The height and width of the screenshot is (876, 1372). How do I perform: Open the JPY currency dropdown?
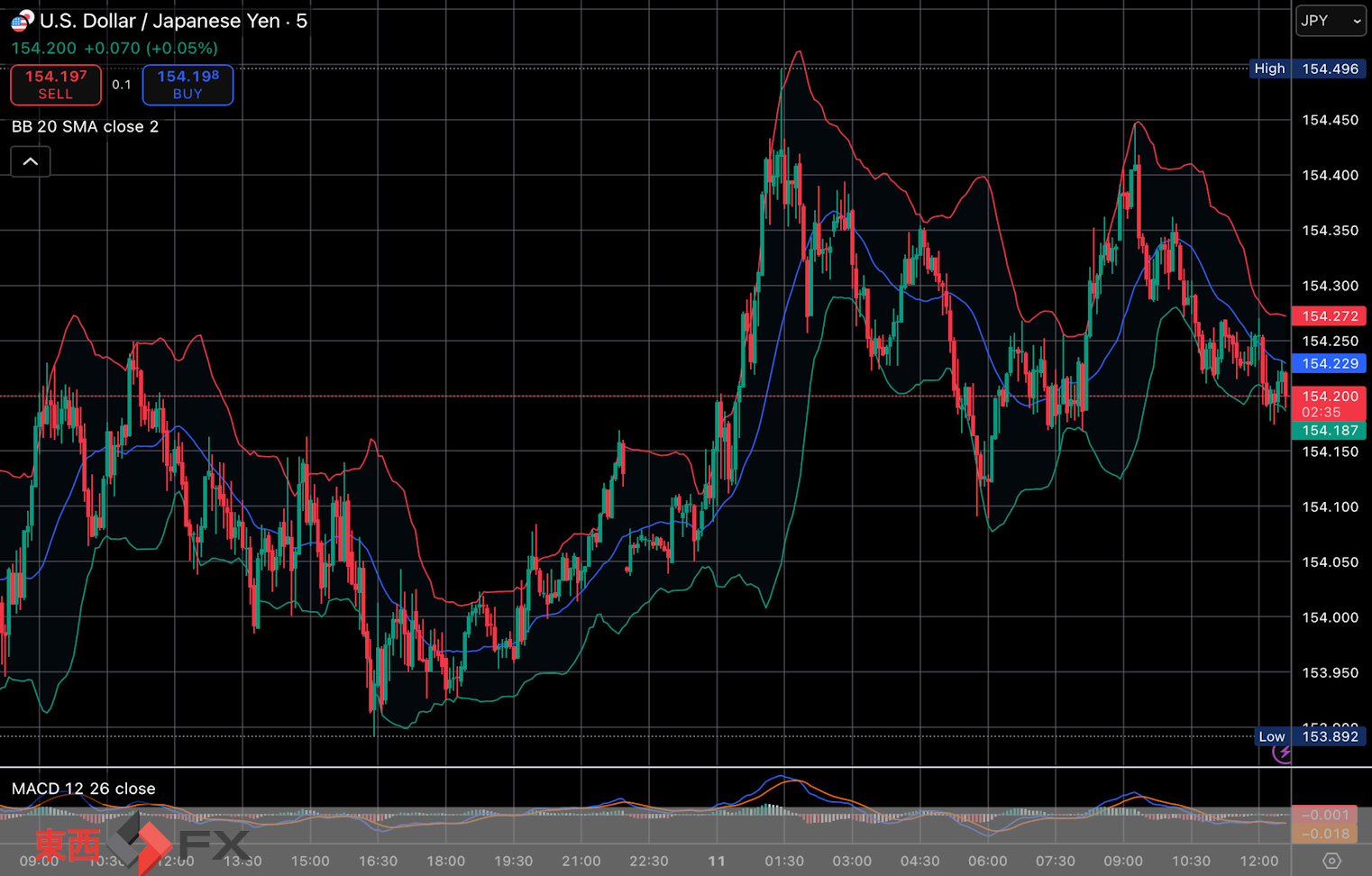[1330, 21]
